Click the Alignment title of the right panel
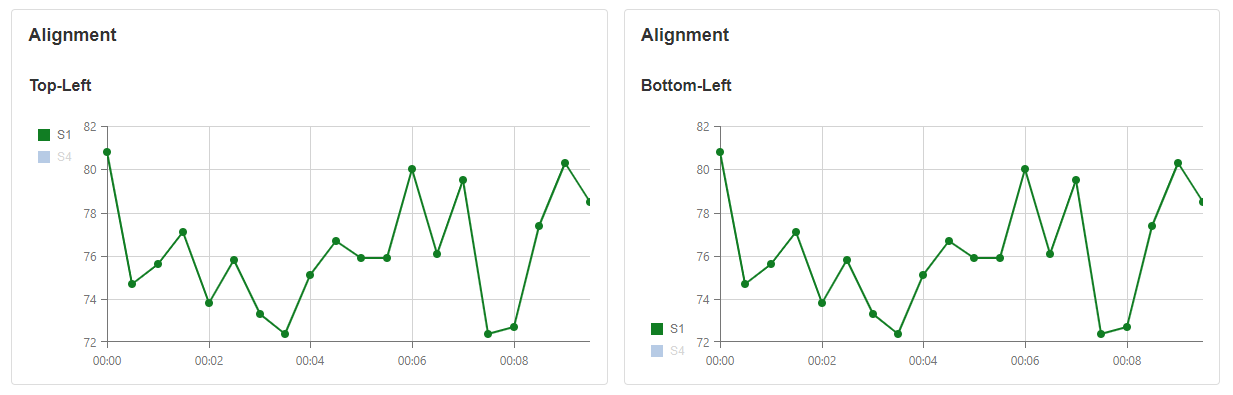 (x=685, y=35)
